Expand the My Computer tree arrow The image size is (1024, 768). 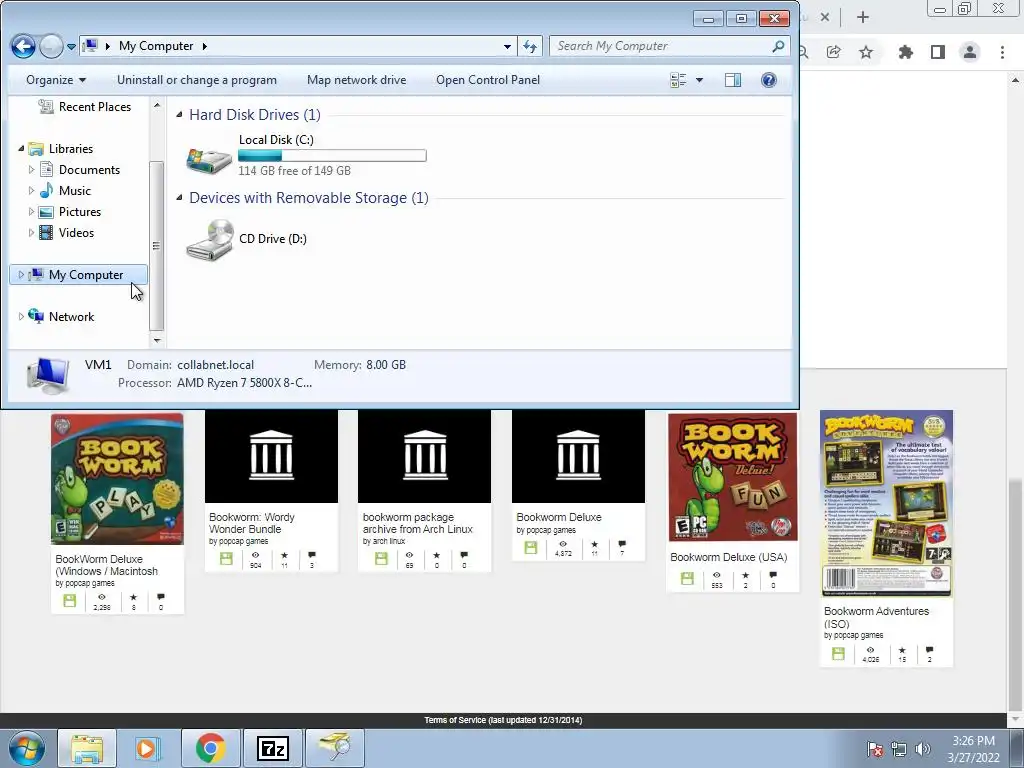[21, 275]
